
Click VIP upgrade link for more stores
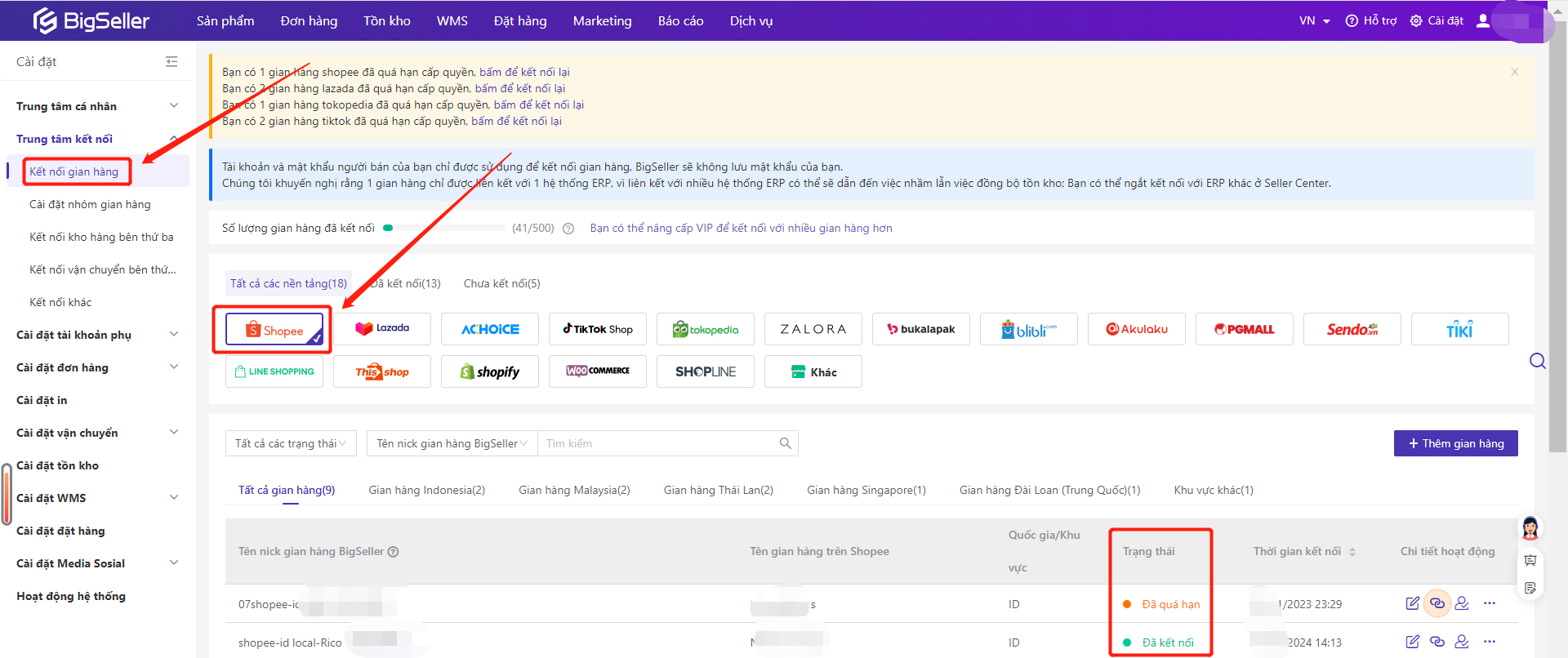pyautogui.click(x=741, y=229)
